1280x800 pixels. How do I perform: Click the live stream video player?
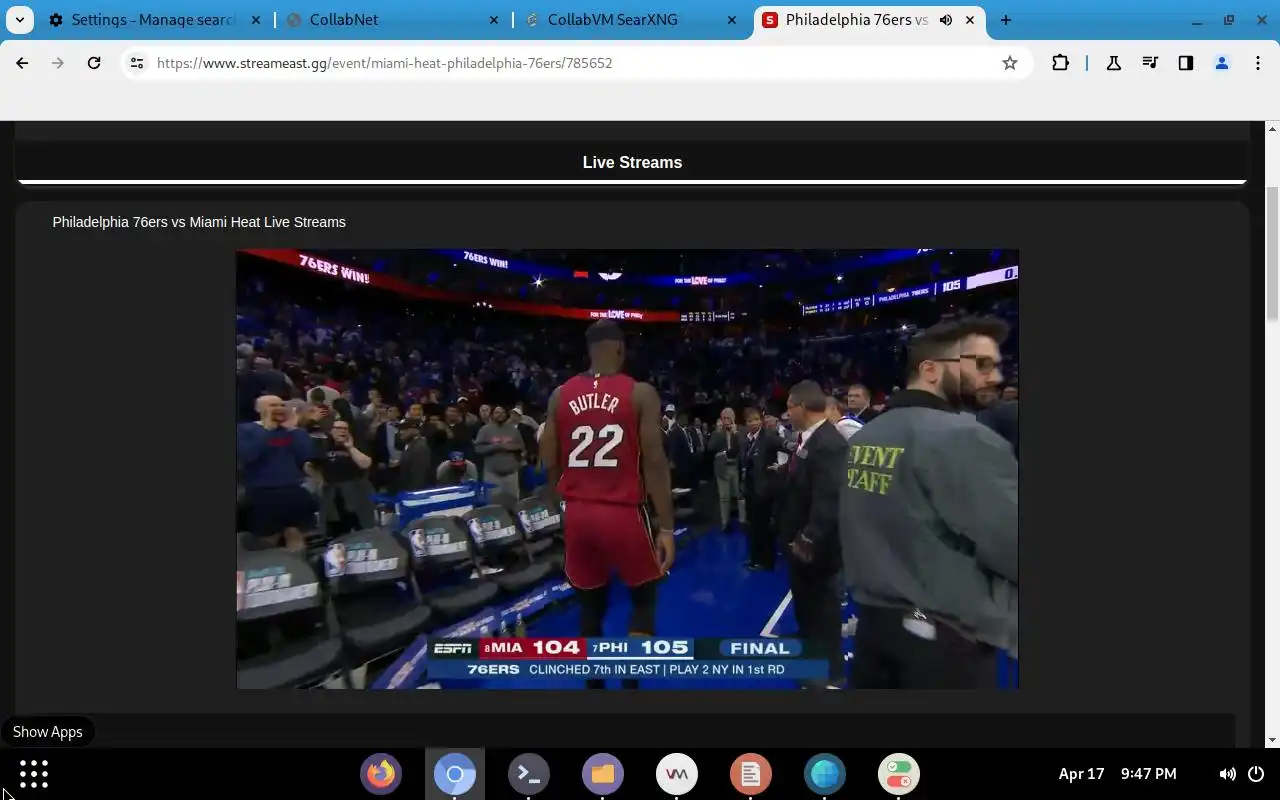pyautogui.click(x=627, y=469)
